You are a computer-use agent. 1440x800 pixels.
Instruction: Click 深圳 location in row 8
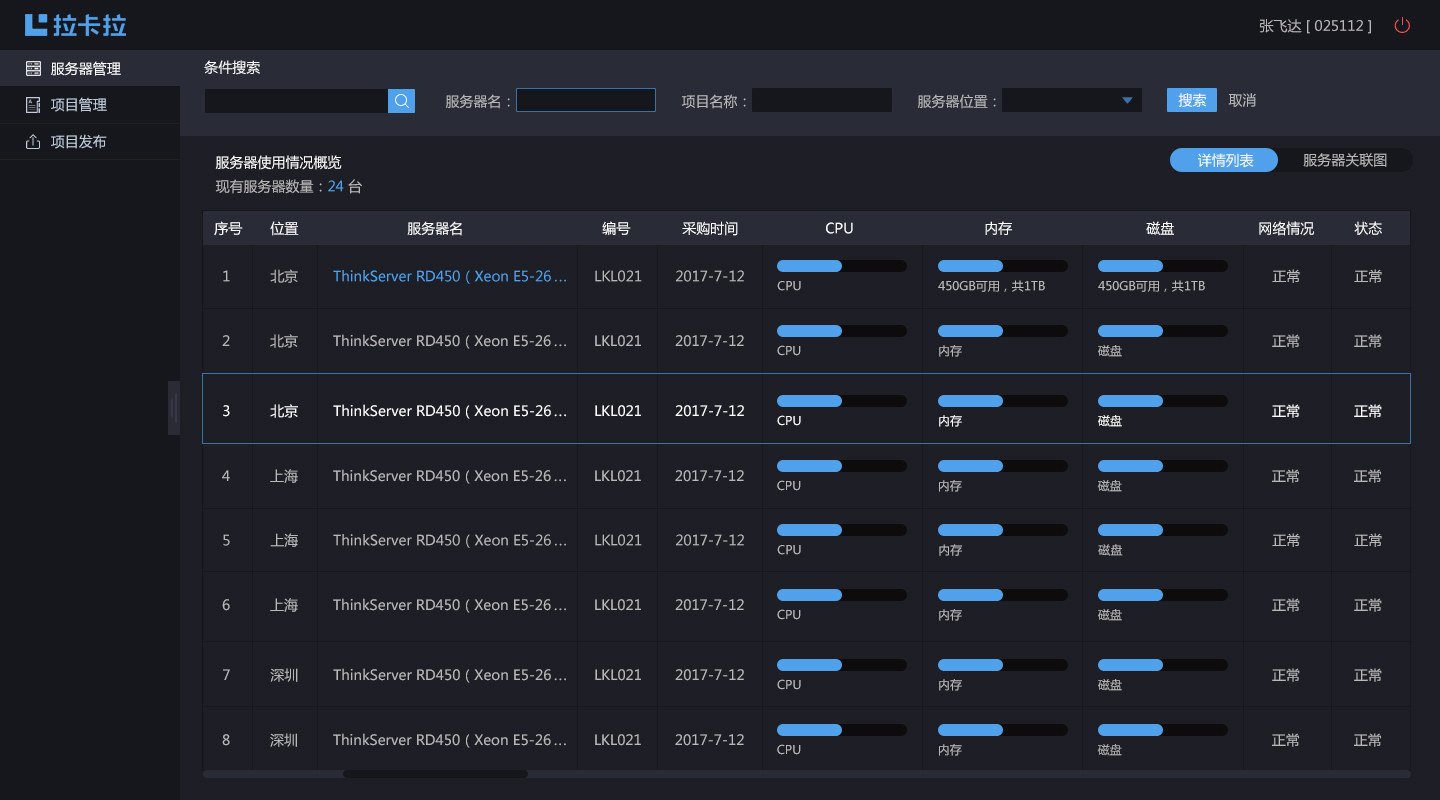pos(284,740)
